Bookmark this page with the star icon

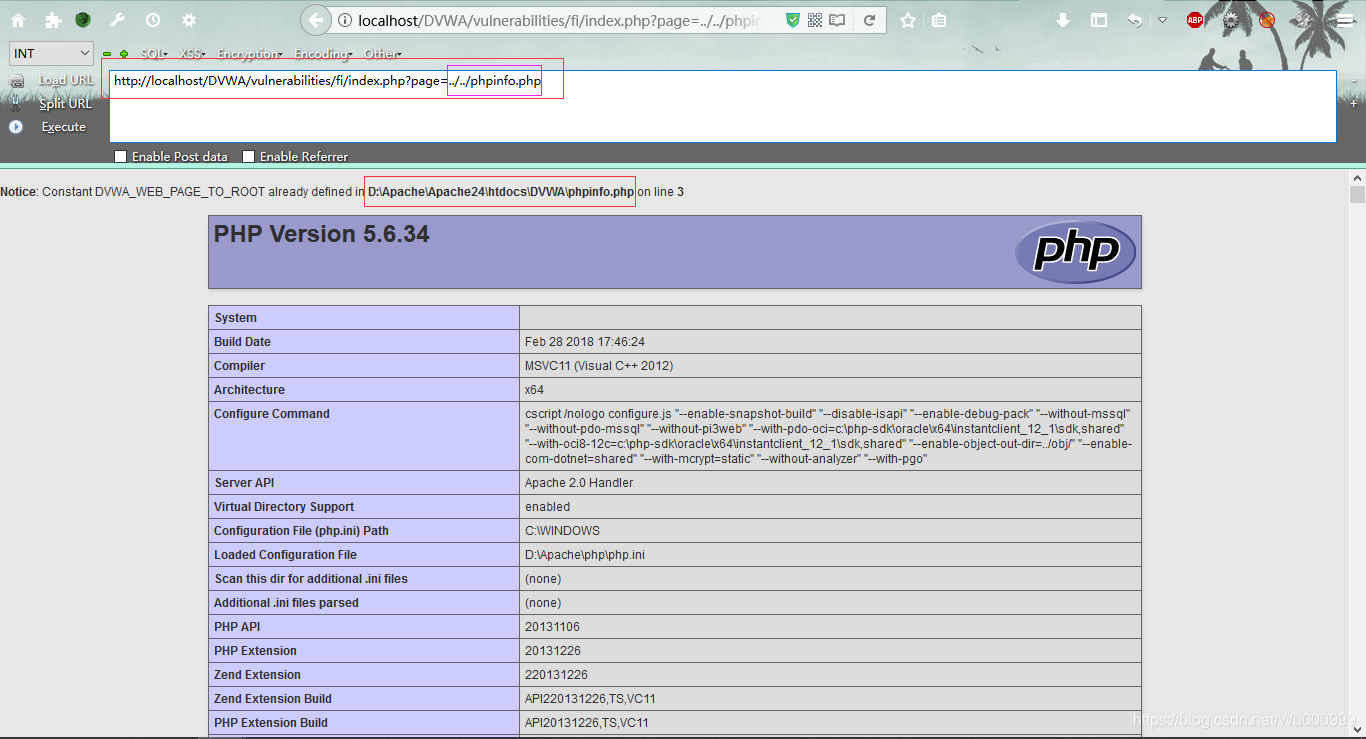pyautogui.click(x=908, y=20)
